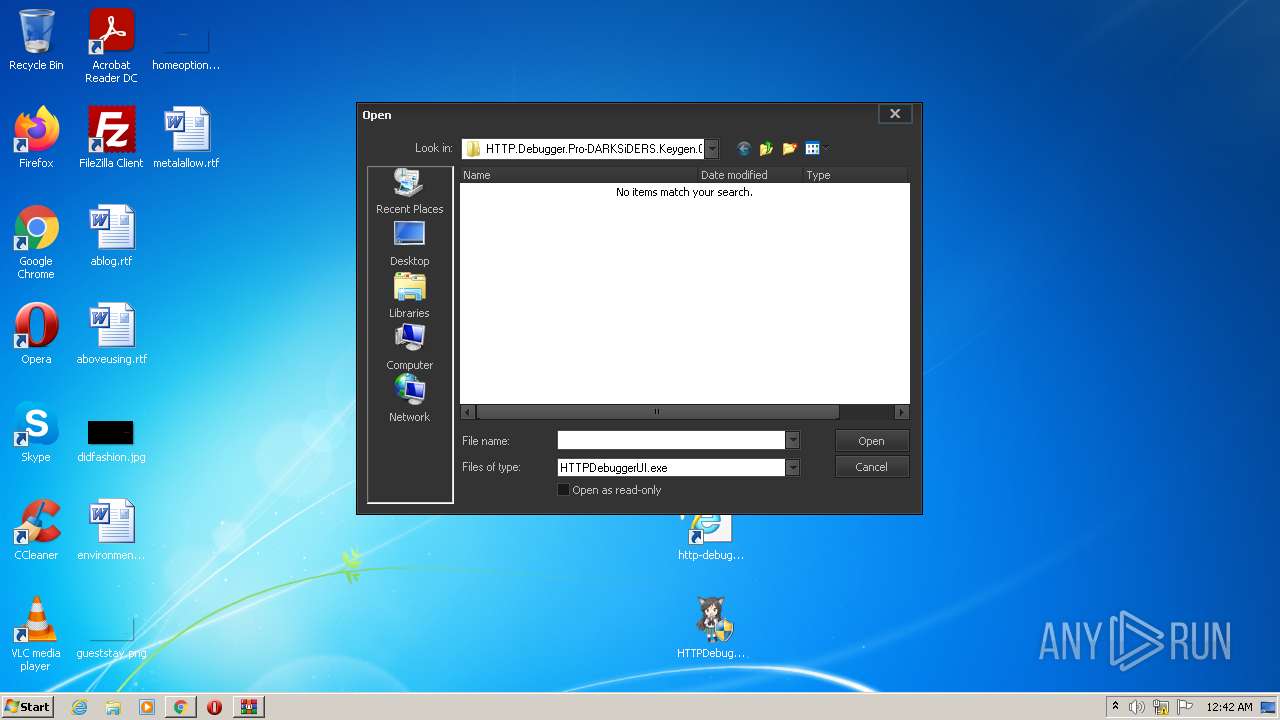Open Opera from the taskbar
1280x720 pixels.
point(214,707)
